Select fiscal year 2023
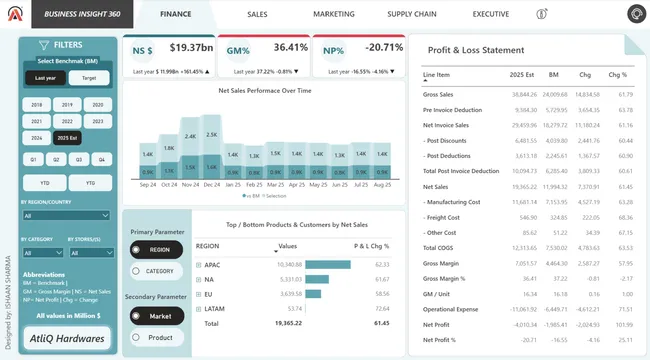 [98, 122]
